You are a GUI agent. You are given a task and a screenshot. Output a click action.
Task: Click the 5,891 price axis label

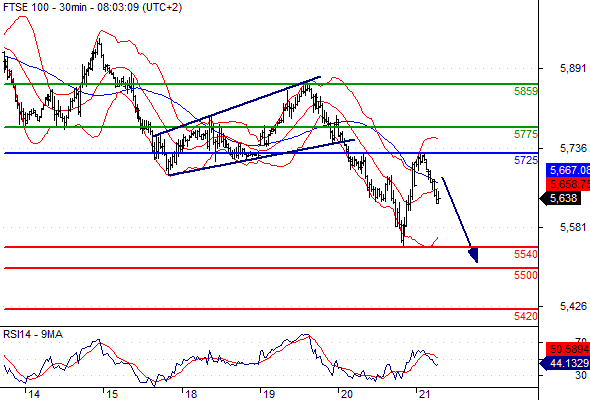[x=573, y=68]
